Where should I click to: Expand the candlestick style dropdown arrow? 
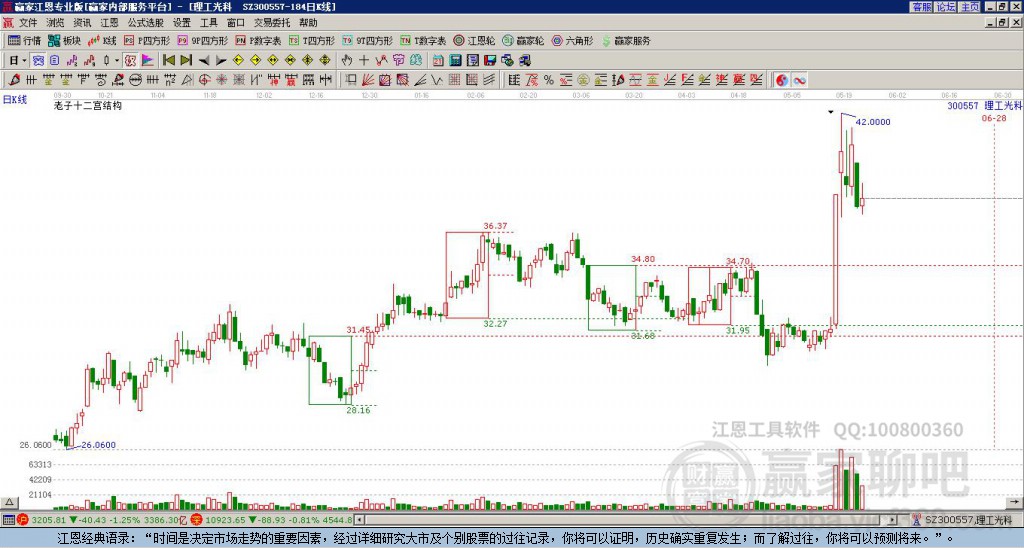click(x=117, y=61)
